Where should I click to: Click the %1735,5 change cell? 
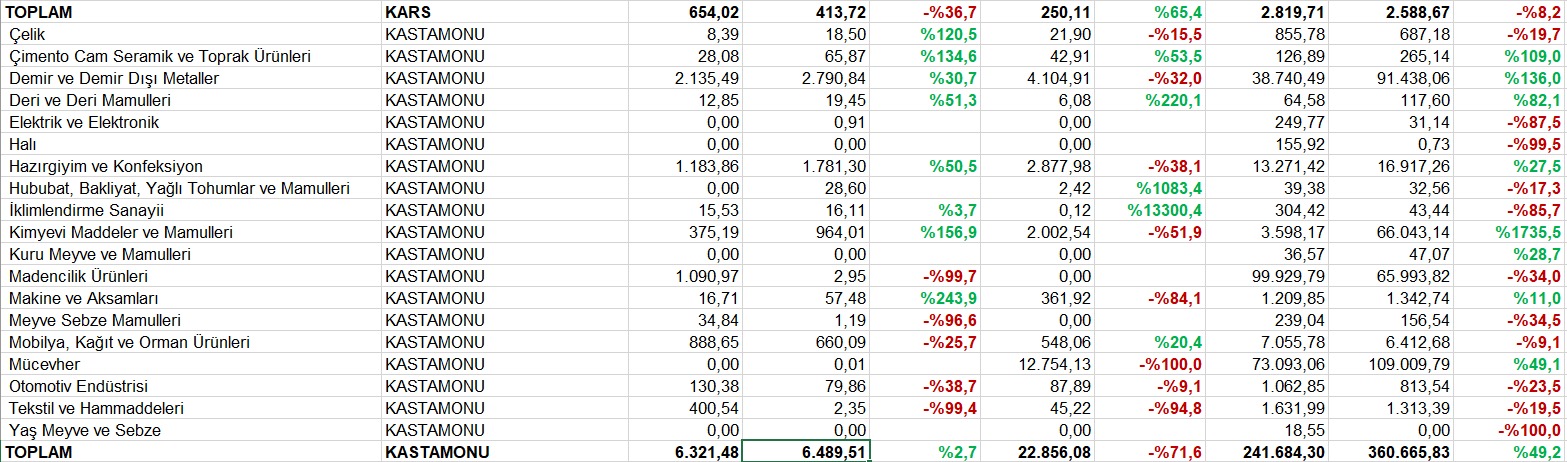tap(1527, 232)
